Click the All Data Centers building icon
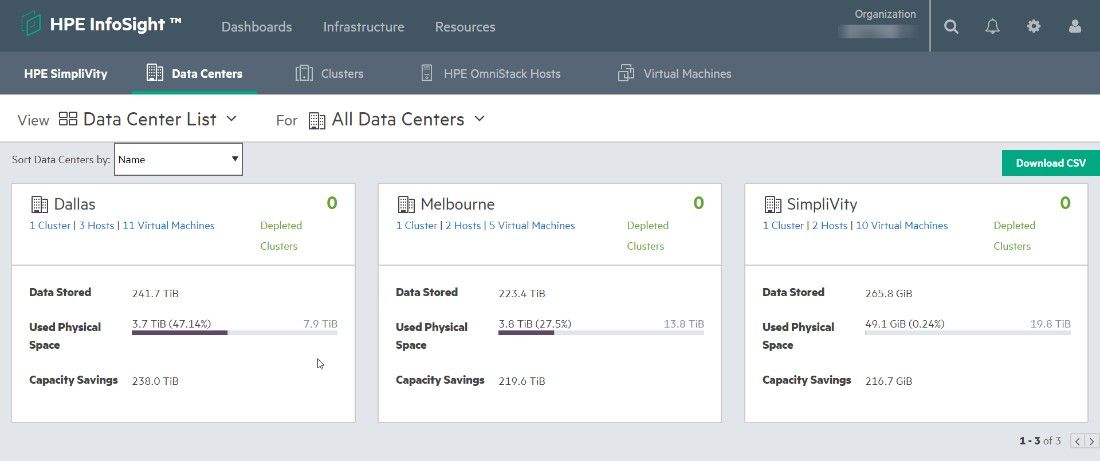This screenshot has height=461, width=1100. click(x=317, y=120)
